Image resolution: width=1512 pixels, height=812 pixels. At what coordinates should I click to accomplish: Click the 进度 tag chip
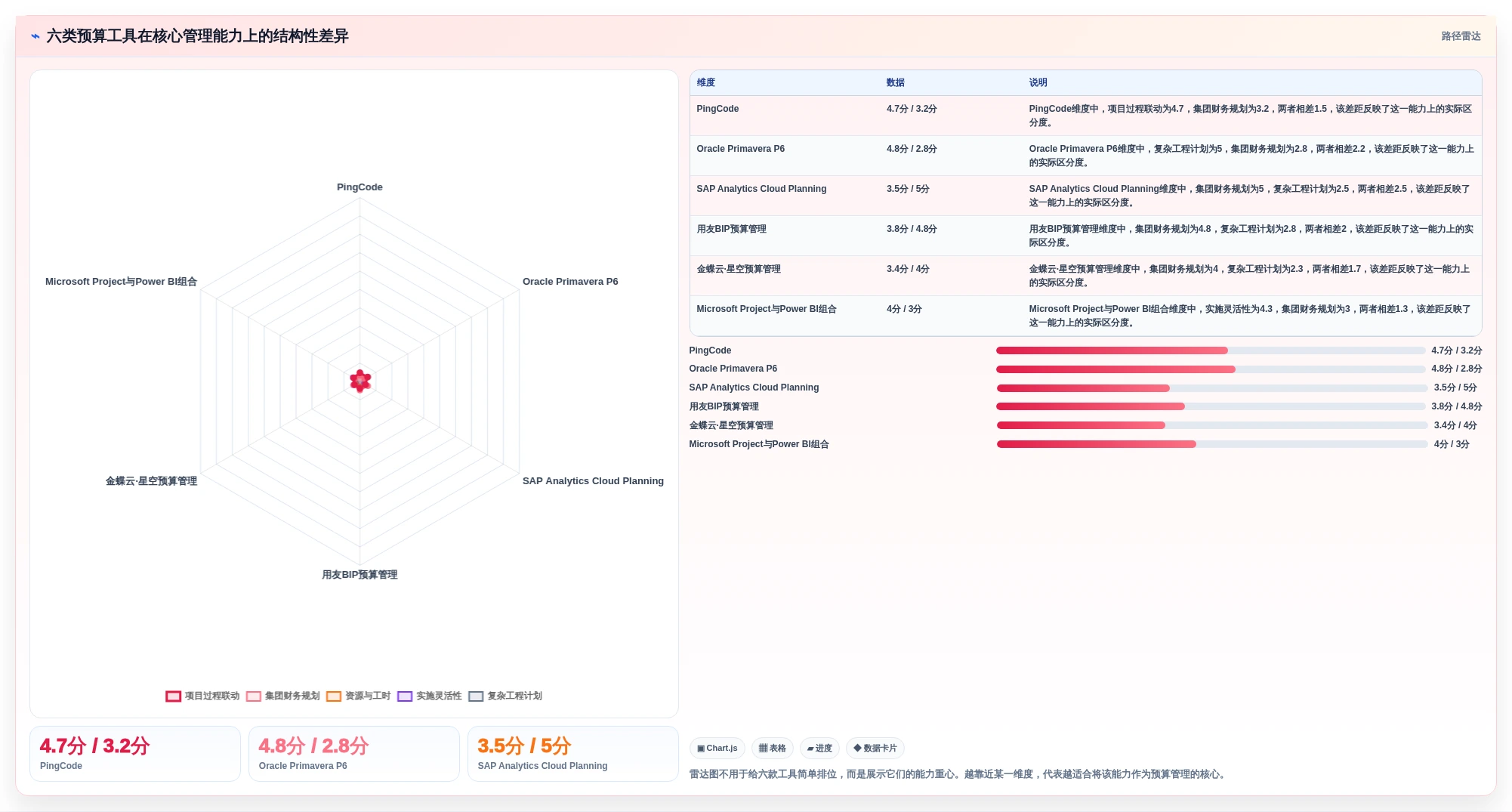819,749
